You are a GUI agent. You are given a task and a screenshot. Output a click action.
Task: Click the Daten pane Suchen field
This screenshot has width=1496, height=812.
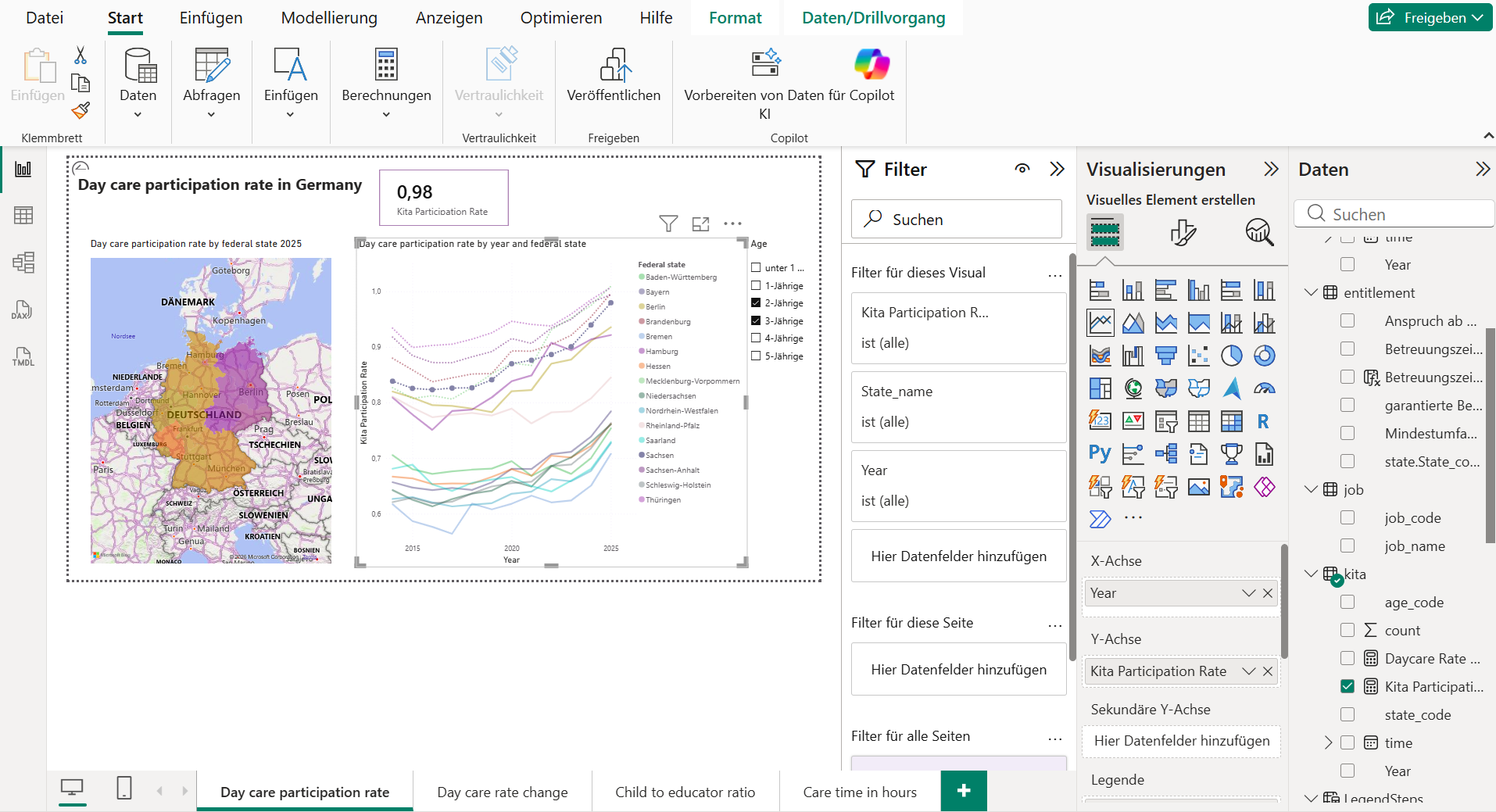(1394, 214)
